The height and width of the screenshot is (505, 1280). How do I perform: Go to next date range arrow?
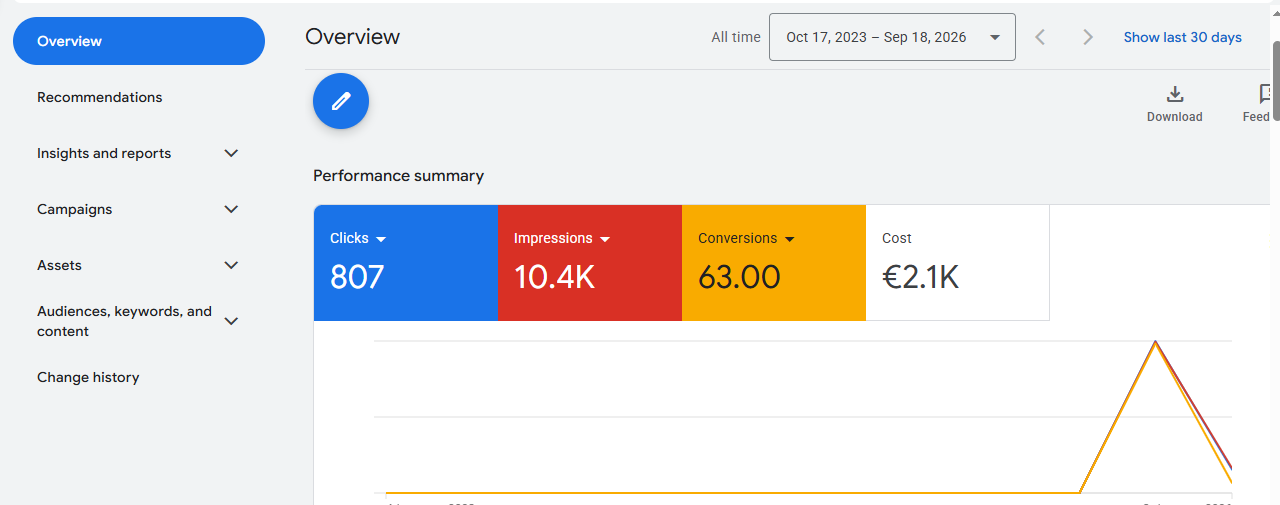point(1088,37)
